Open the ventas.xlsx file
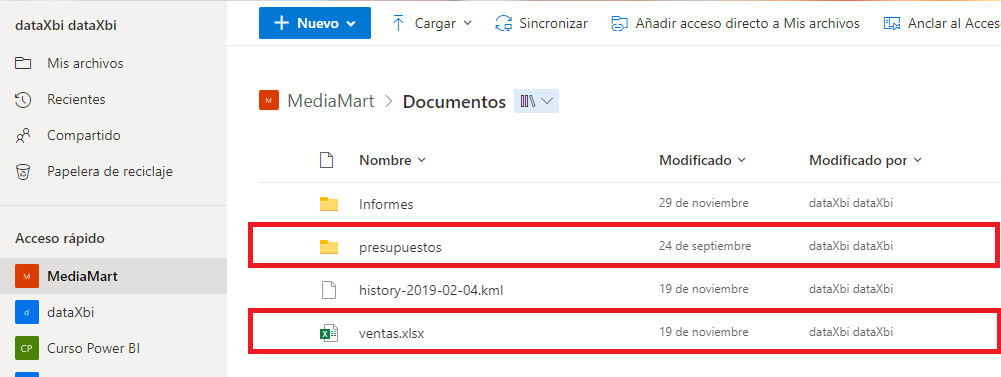Image resolution: width=1001 pixels, height=377 pixels. (x=391, y=333)
